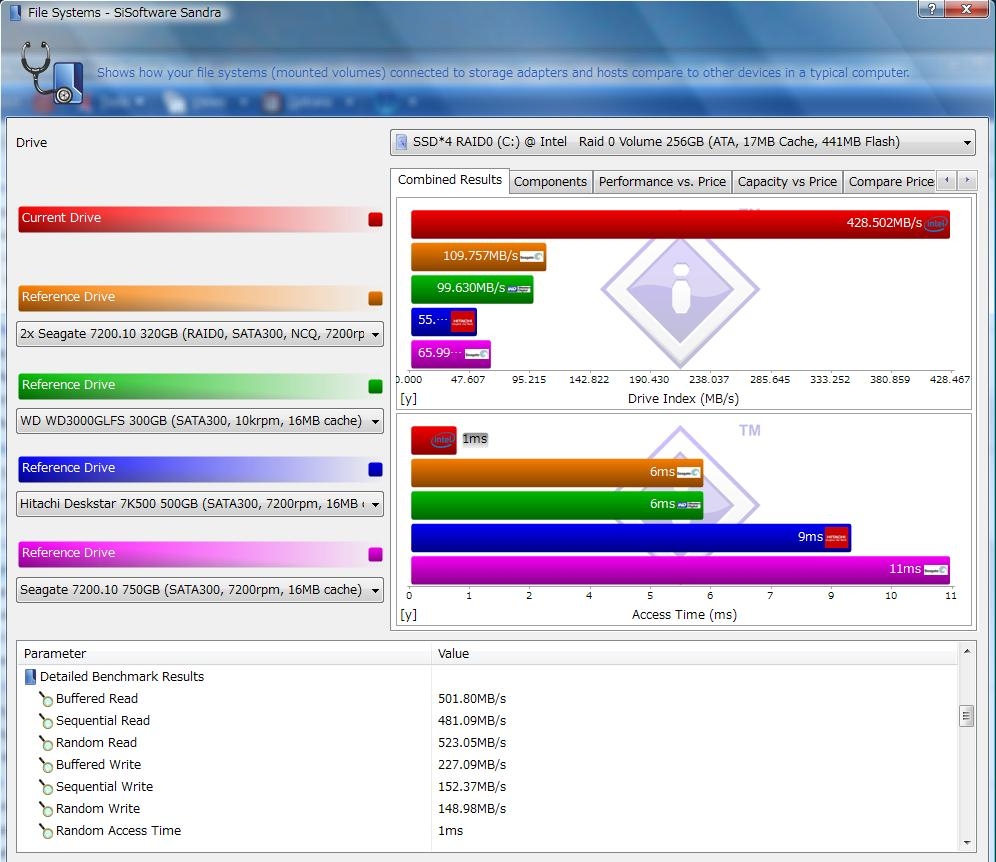Click the Sequential Read row icon
The image size is (996, 862).
(x=46, y=721)
